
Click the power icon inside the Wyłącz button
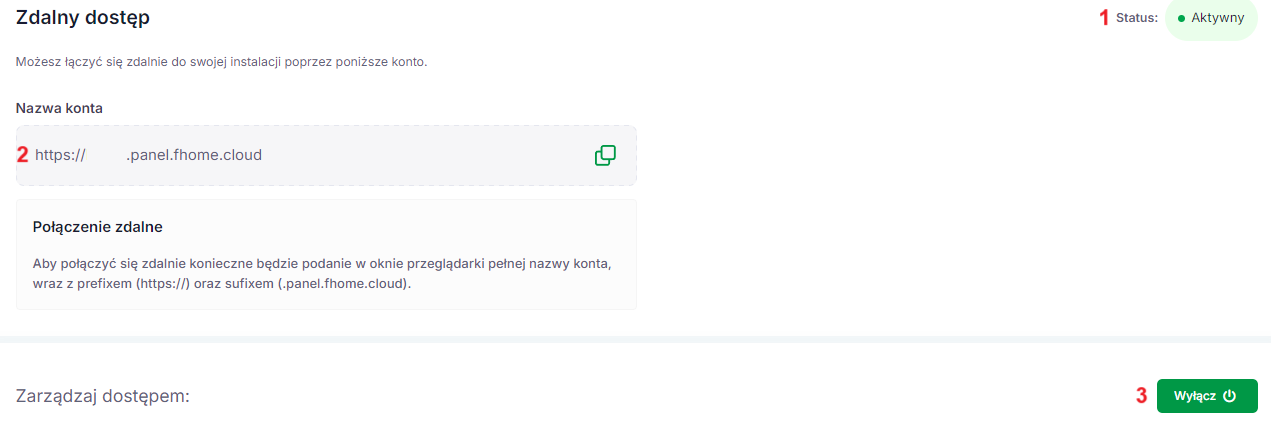coord(1230,396)
